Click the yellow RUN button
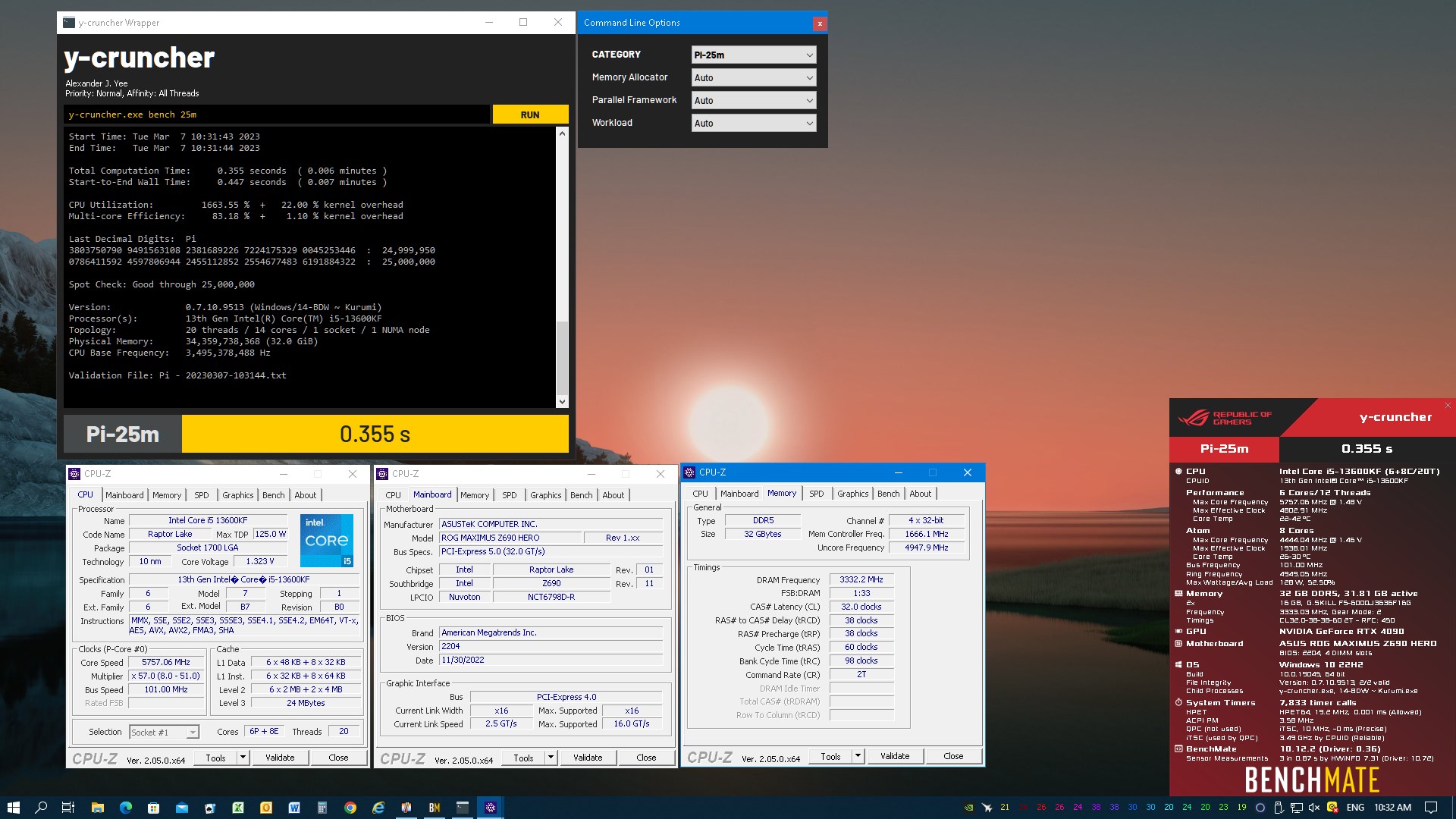 [530, 115]
